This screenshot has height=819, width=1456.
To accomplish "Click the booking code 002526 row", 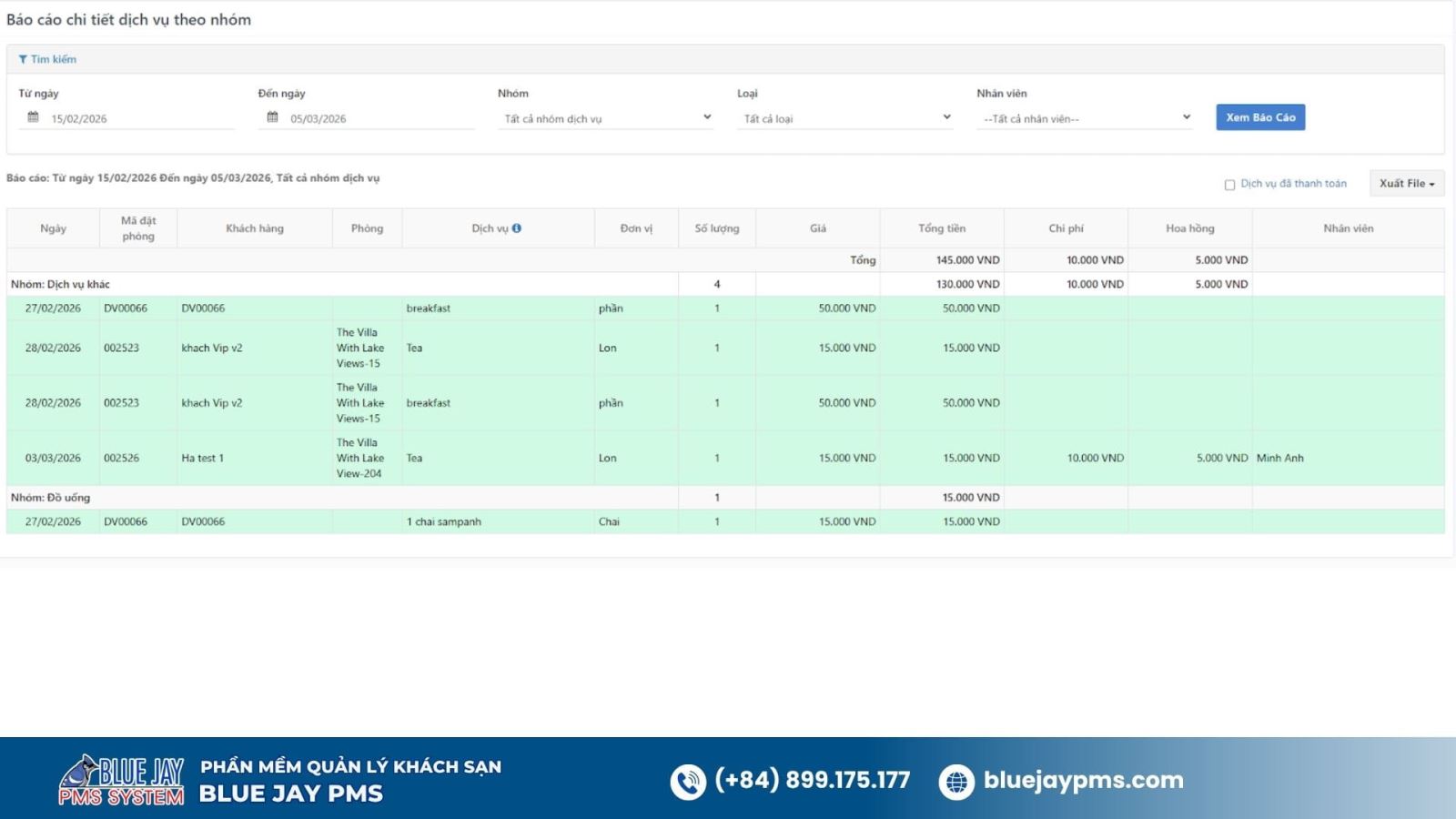I will click(x=122, y=458).
